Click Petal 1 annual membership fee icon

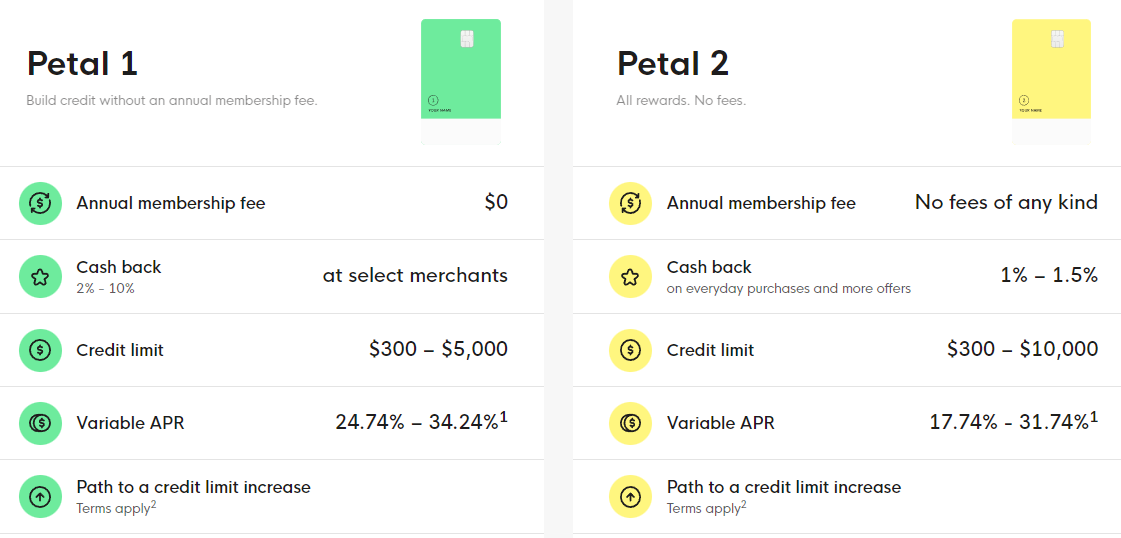[x=40, y=204]
